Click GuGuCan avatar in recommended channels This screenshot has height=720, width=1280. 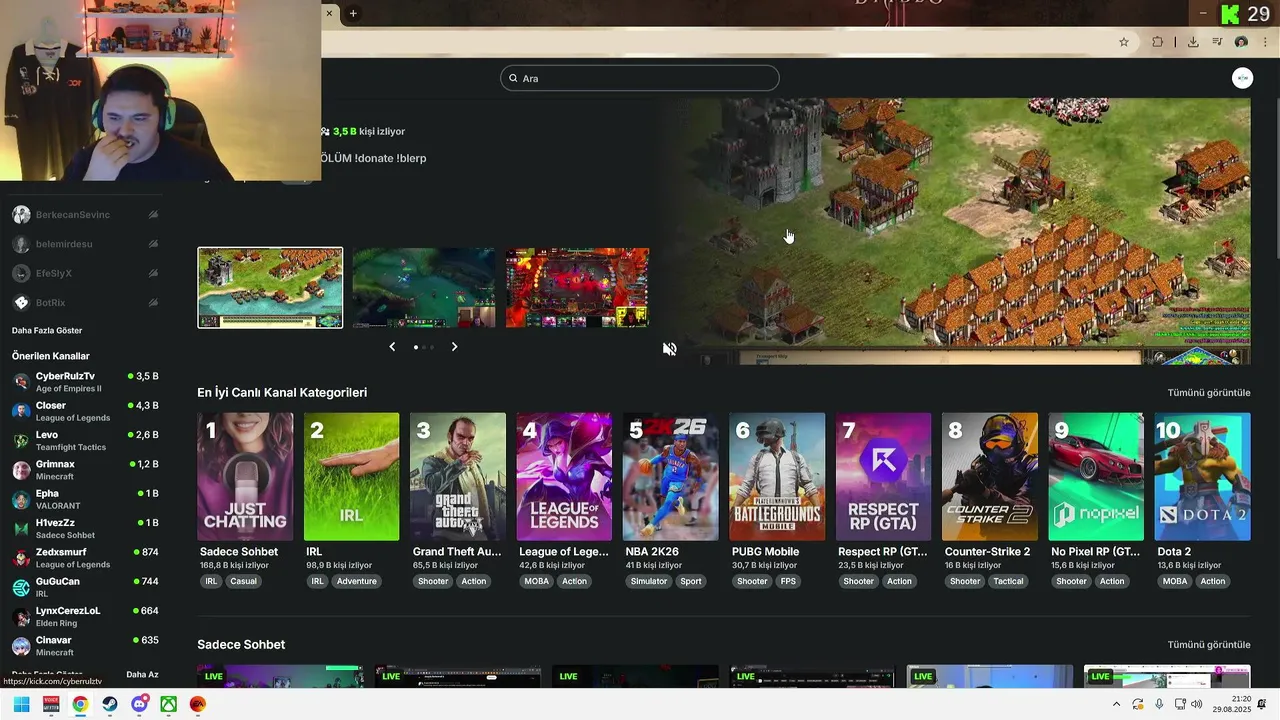pos(21,587)
